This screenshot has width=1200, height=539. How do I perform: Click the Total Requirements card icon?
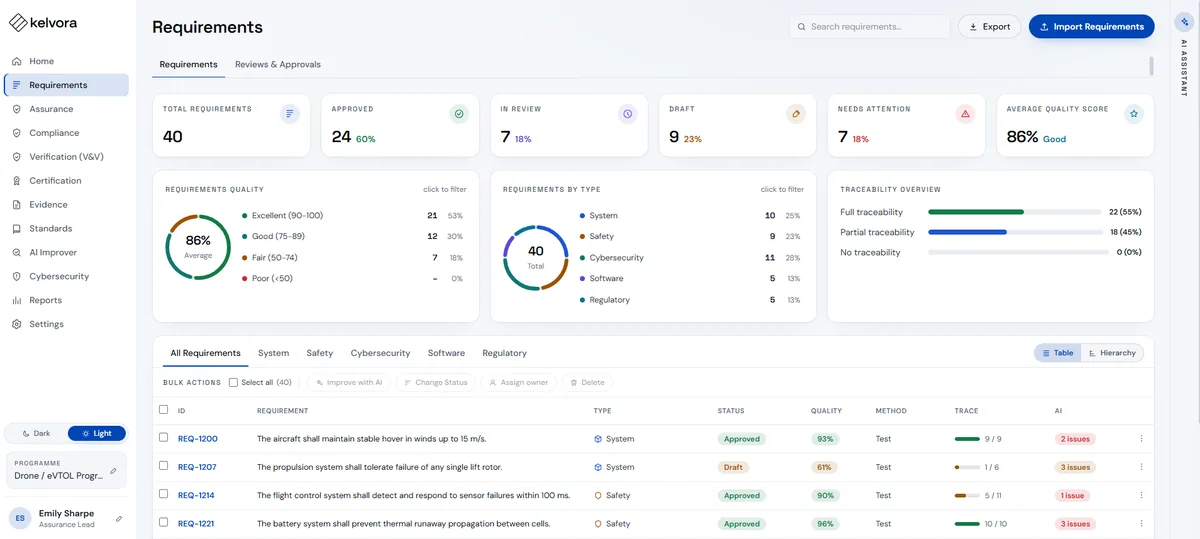click(290, 114)
